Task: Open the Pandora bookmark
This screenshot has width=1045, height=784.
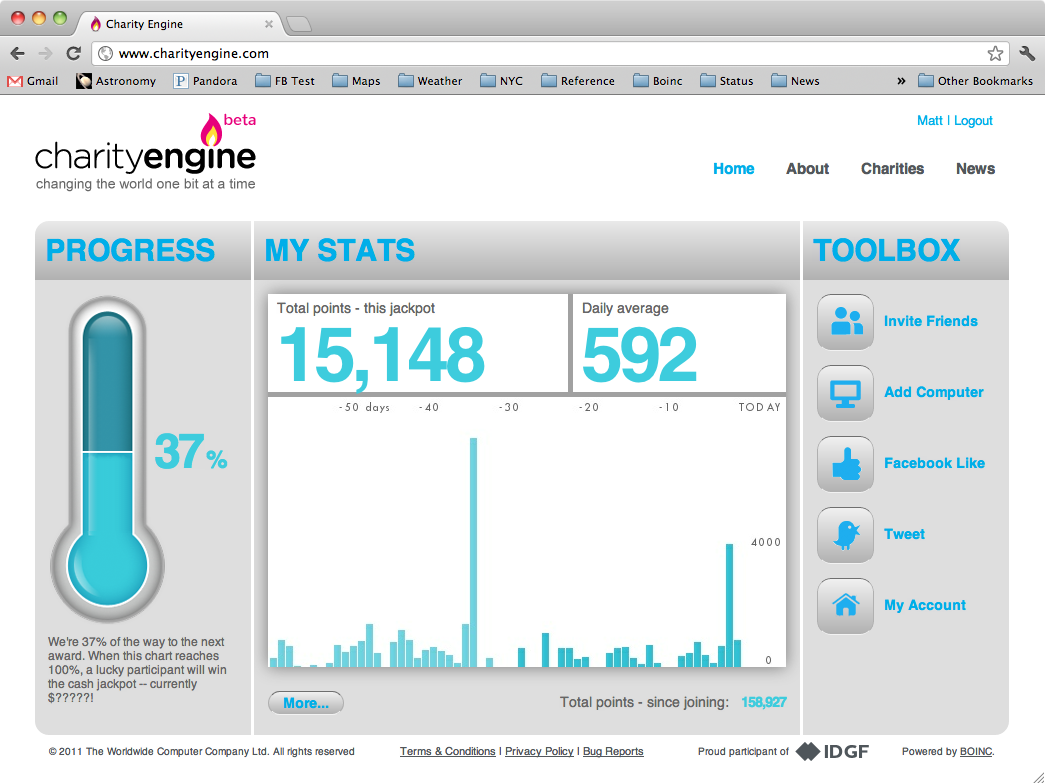Action: tap(205, 81)
